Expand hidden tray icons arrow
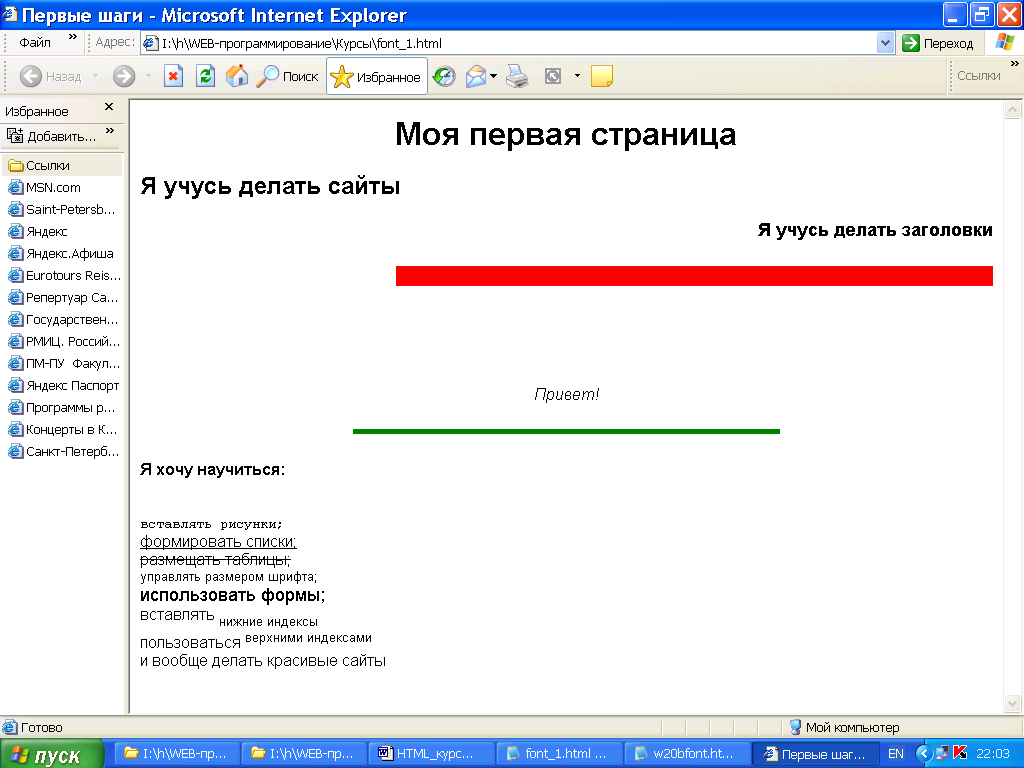 coord(924,754)
